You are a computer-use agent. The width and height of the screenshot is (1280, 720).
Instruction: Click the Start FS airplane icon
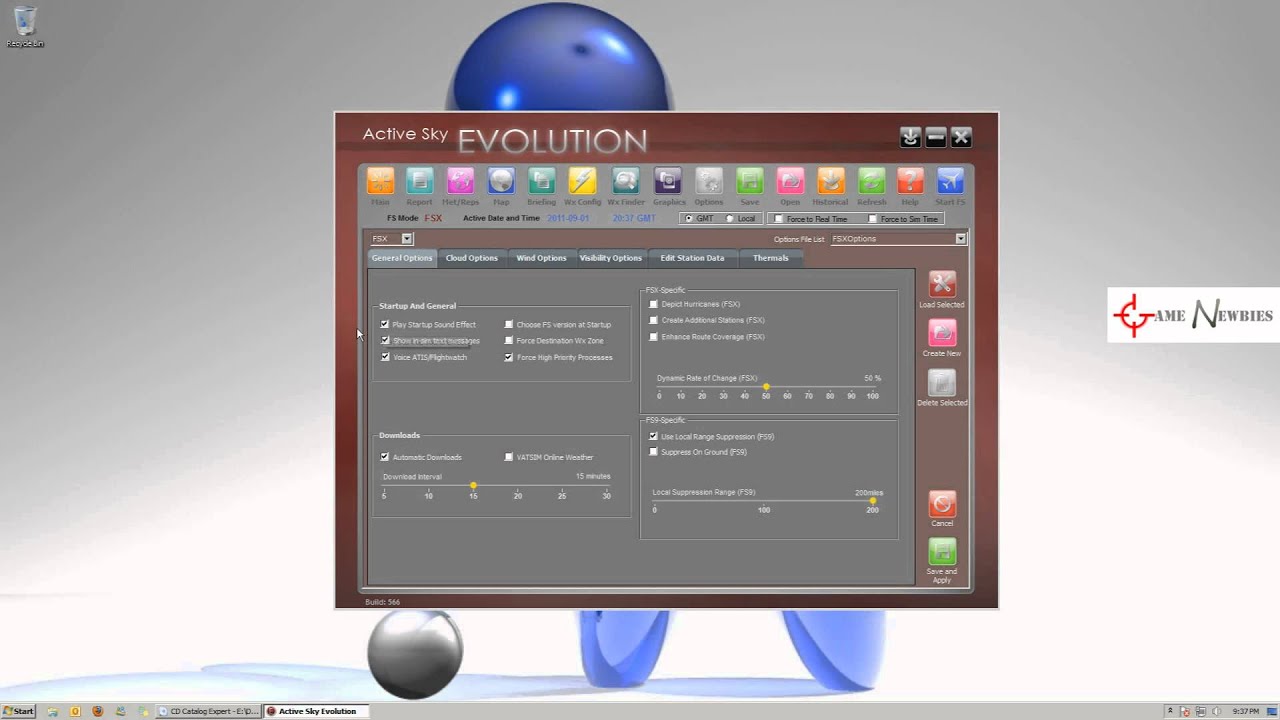(x=950, y=181)
